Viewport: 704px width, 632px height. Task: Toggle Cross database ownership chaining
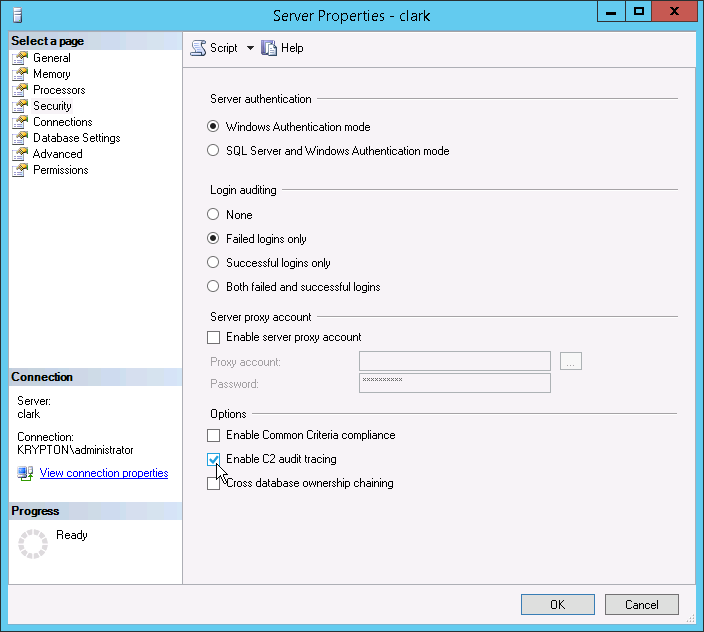point(214,483)
